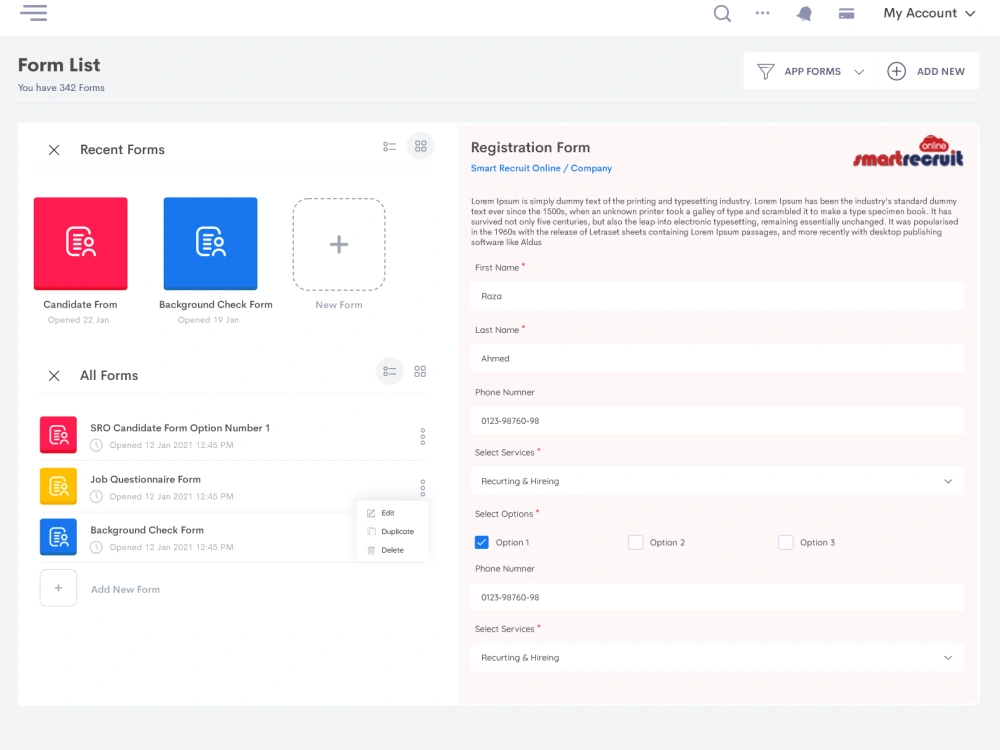Screen dimensions: 1000x750
Task: Click the First Name field showing Raza
Action: pyautogui.click(x=716, y=296)
